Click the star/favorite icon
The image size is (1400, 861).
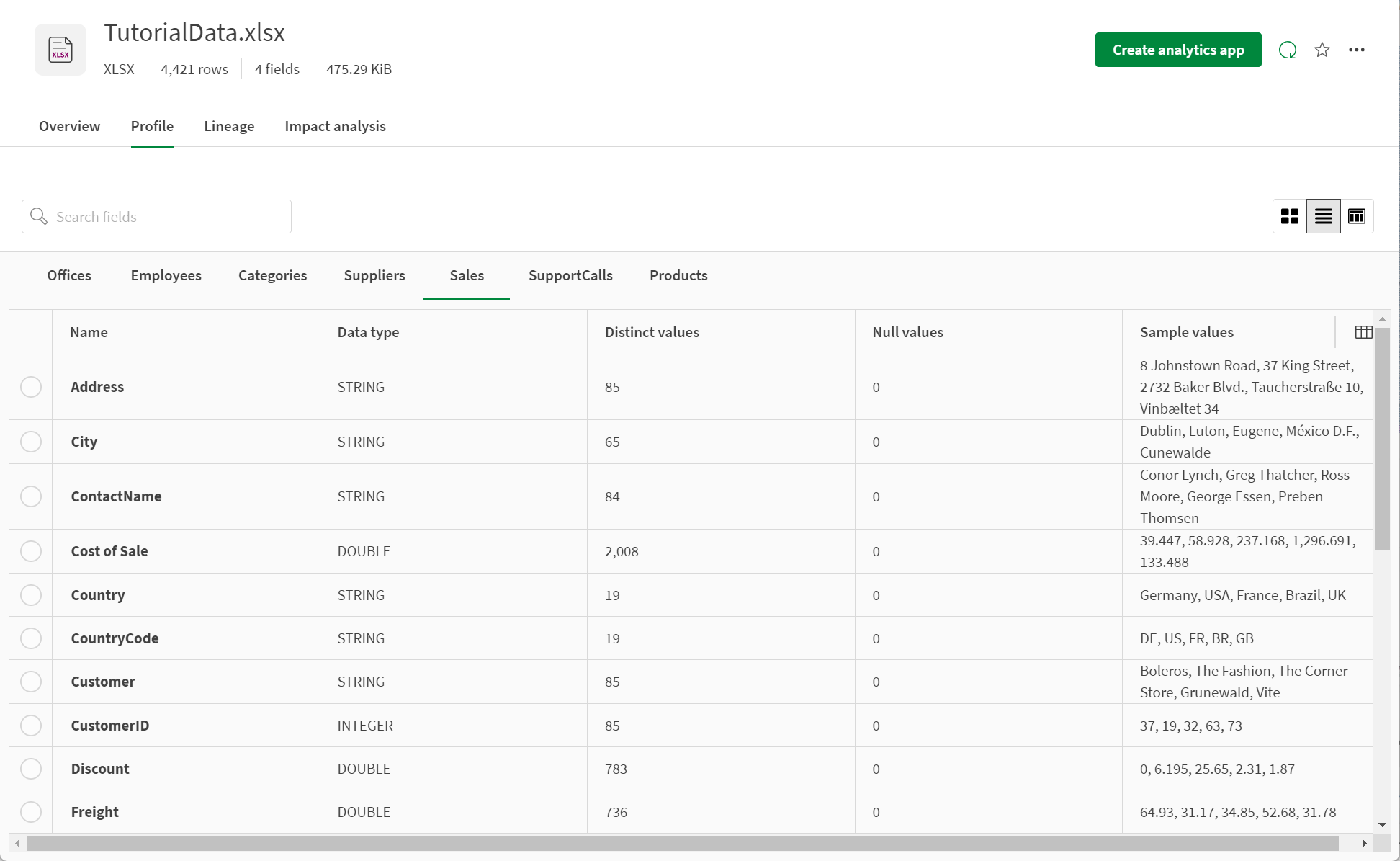pyautogui.click(x=1322, y=49)
